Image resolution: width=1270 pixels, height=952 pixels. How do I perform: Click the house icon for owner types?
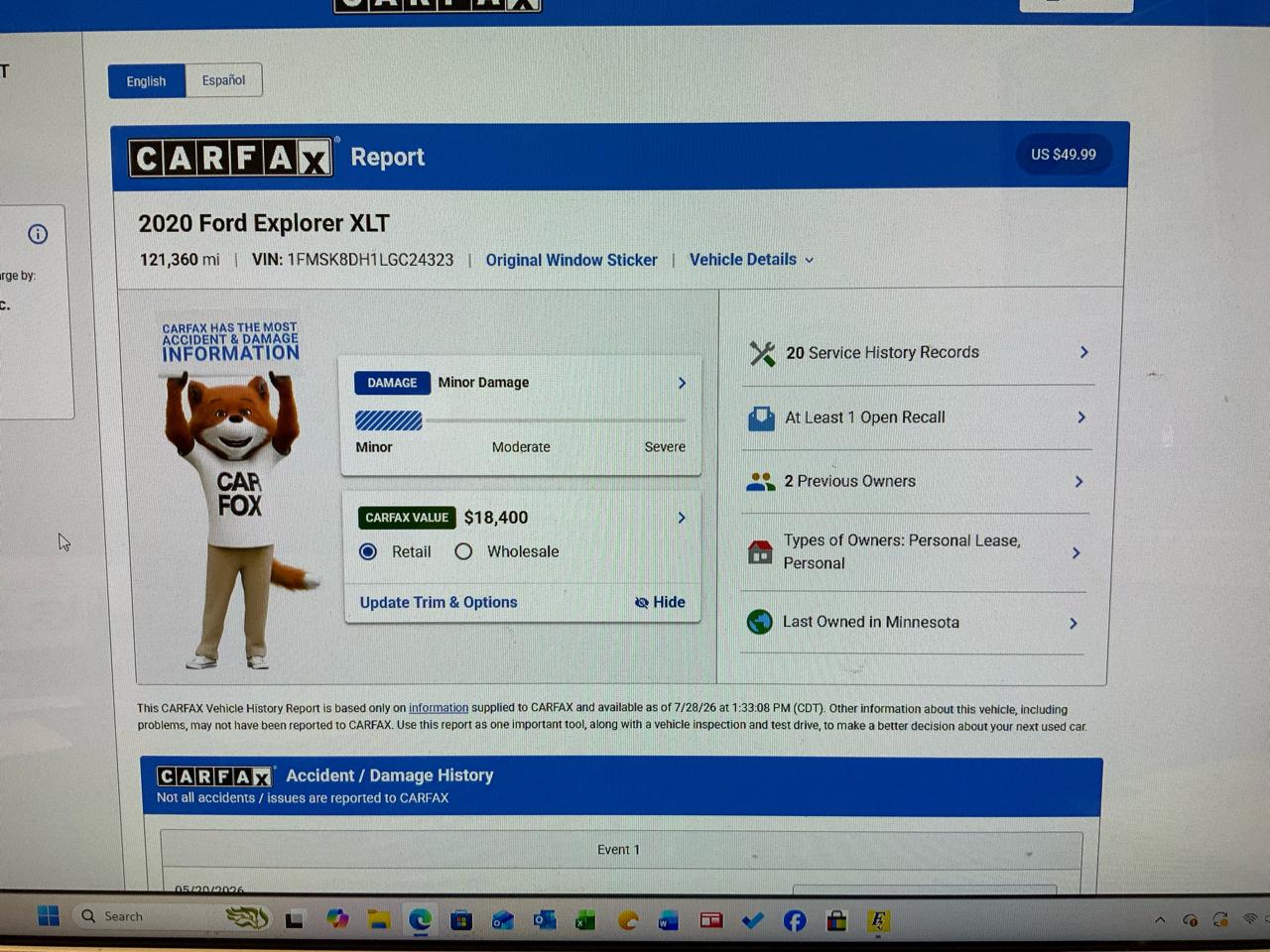point(760,551)
